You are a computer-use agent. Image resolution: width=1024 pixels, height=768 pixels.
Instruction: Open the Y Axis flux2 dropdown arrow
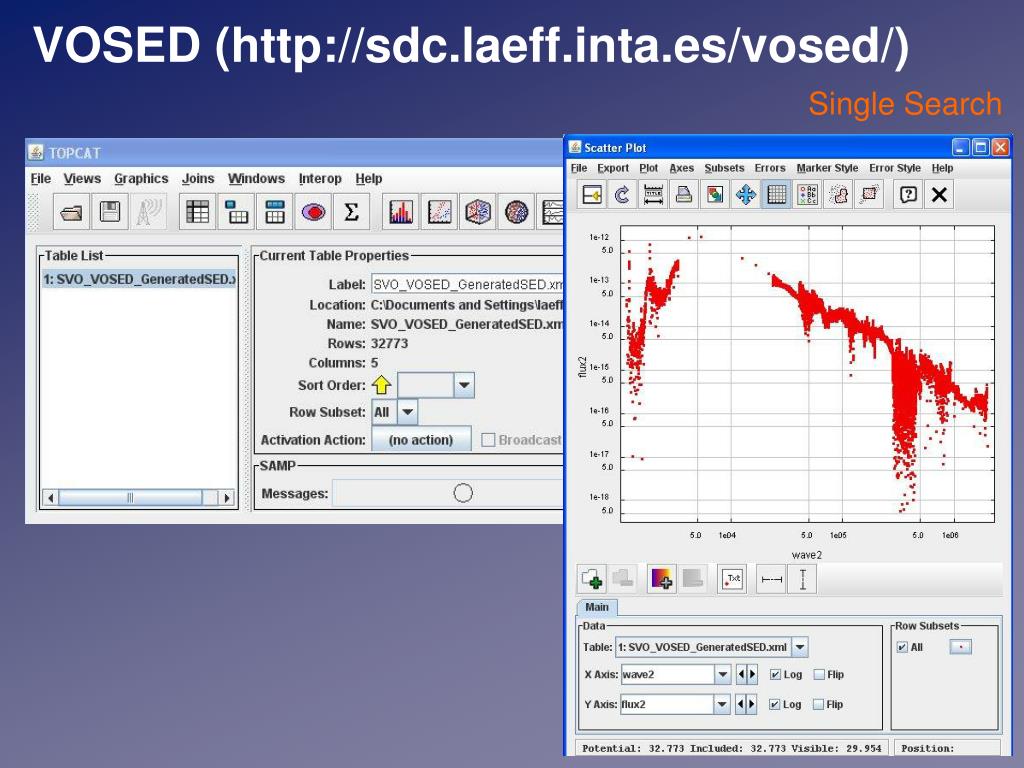[x=722, y=704]
